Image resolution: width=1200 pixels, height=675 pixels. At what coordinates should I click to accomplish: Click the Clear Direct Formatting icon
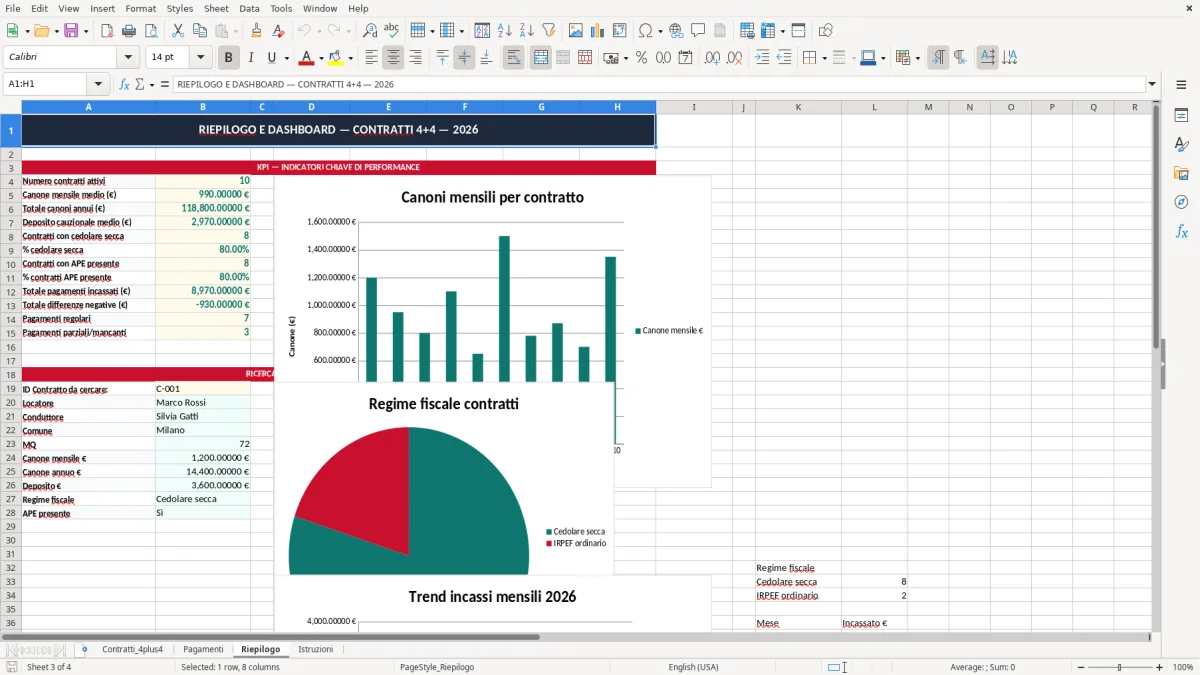(x=278, y=31)
